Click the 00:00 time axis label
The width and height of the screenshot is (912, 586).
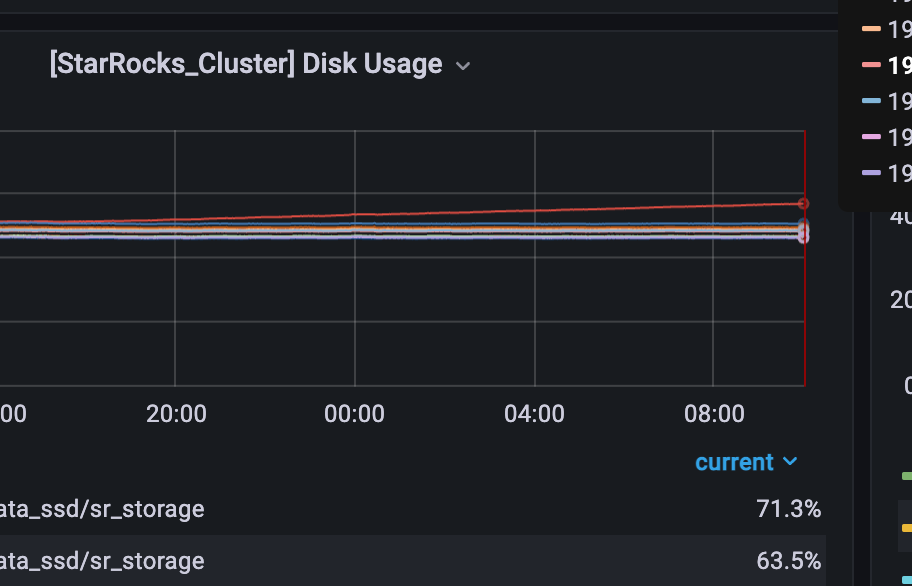tap(354, 414)
